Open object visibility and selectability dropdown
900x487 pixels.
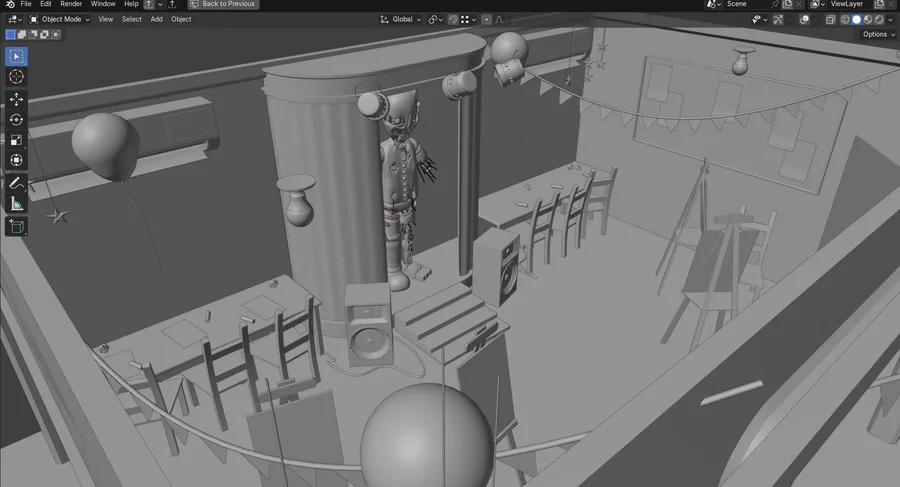tap(759, 20)
